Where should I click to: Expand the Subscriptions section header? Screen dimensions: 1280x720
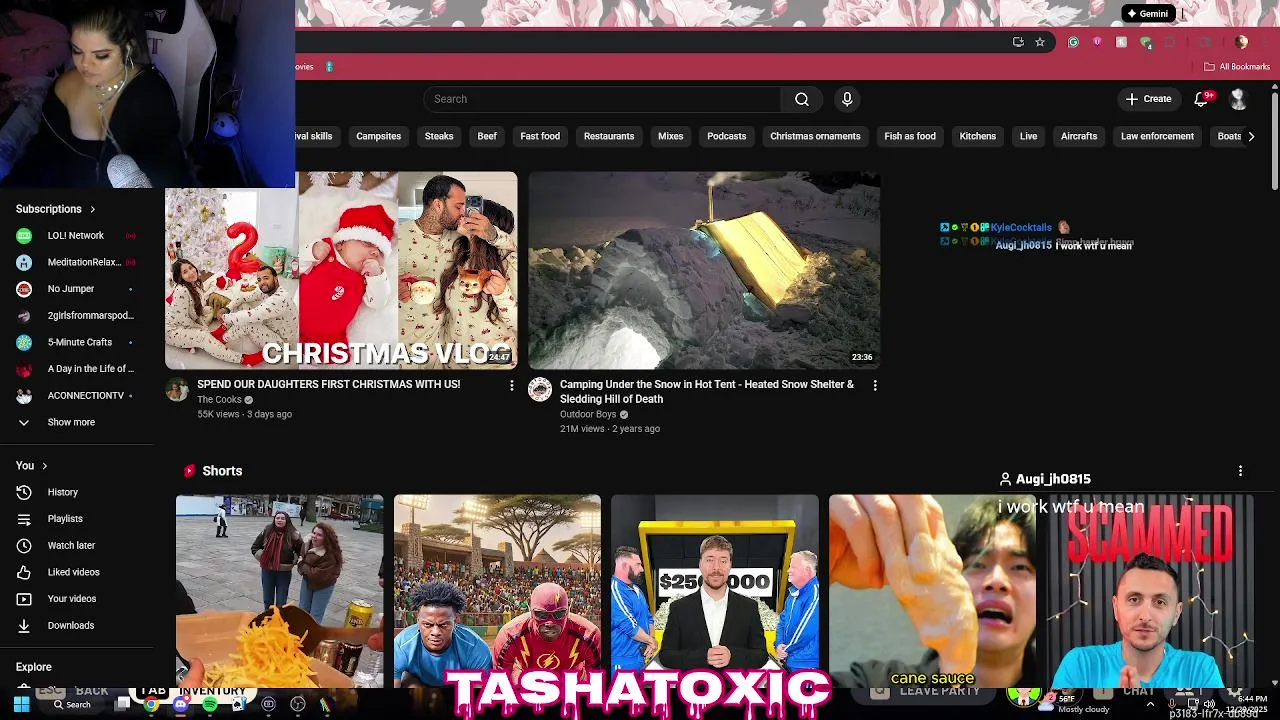pyautogui.click(x=56, y=209)
